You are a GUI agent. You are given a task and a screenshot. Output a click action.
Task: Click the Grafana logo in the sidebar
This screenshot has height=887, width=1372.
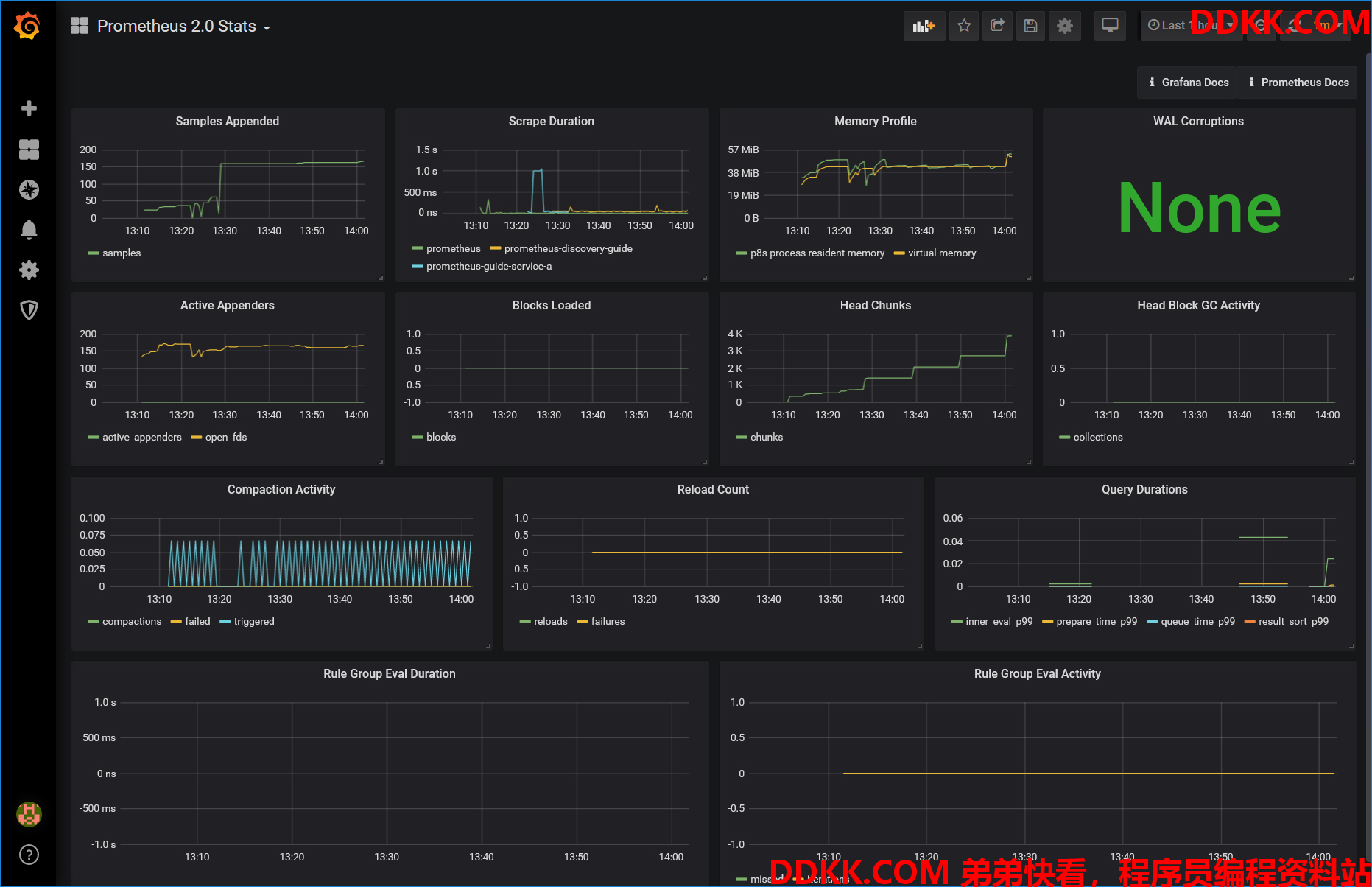pyautogui.click(x=28, y=26)
